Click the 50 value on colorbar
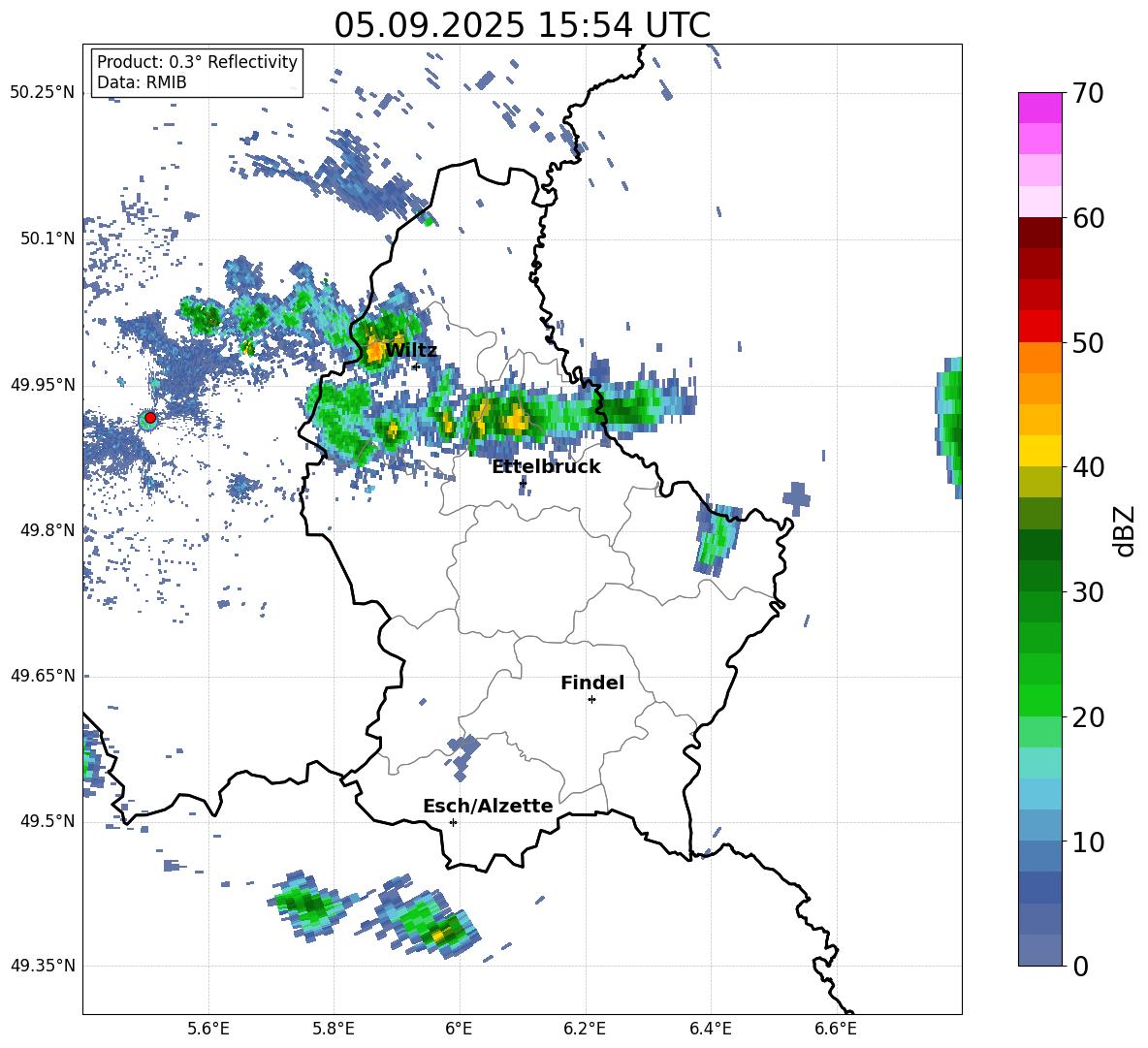The image size is (1148, 1048). tap(1087, 342)
